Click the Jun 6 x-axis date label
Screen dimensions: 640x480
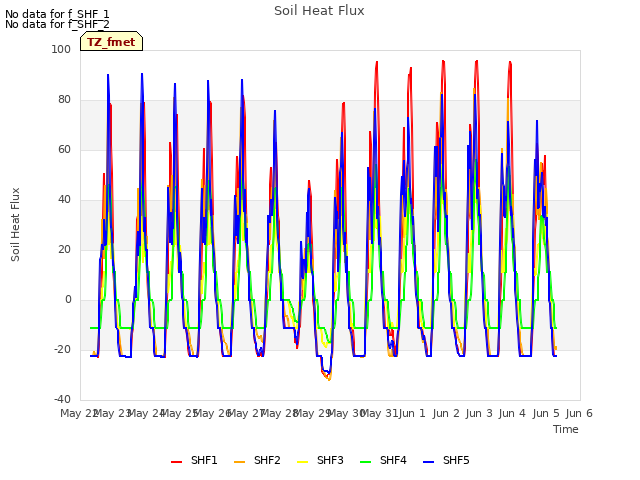point(579,413)
